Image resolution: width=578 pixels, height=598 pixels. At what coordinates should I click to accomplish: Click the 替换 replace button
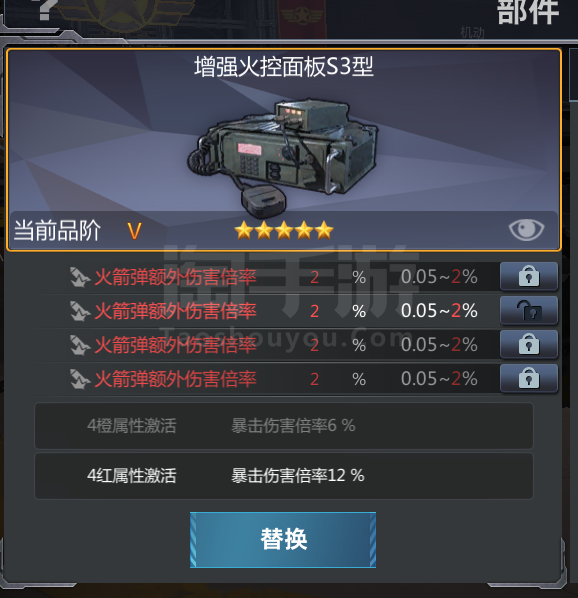[283, 540]
